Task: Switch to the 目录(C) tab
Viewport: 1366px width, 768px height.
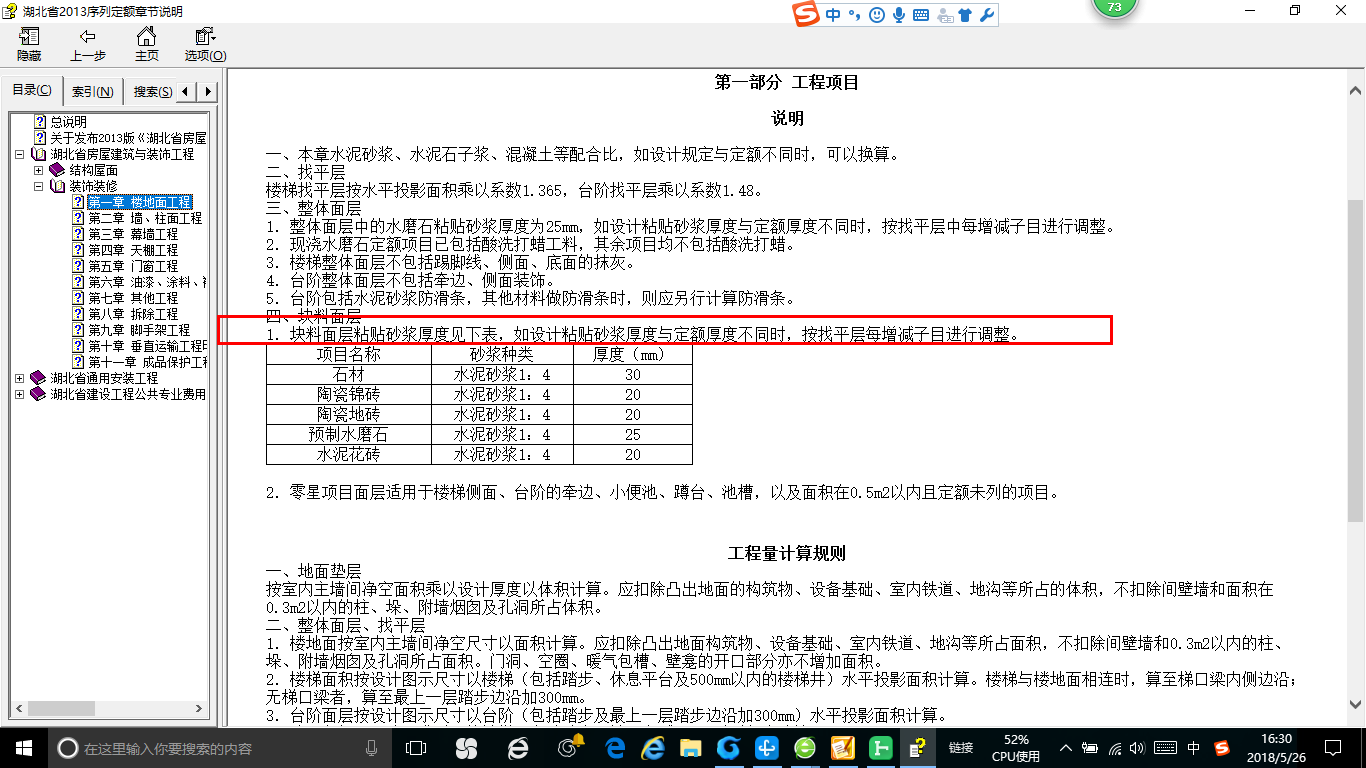Action: 32,91
